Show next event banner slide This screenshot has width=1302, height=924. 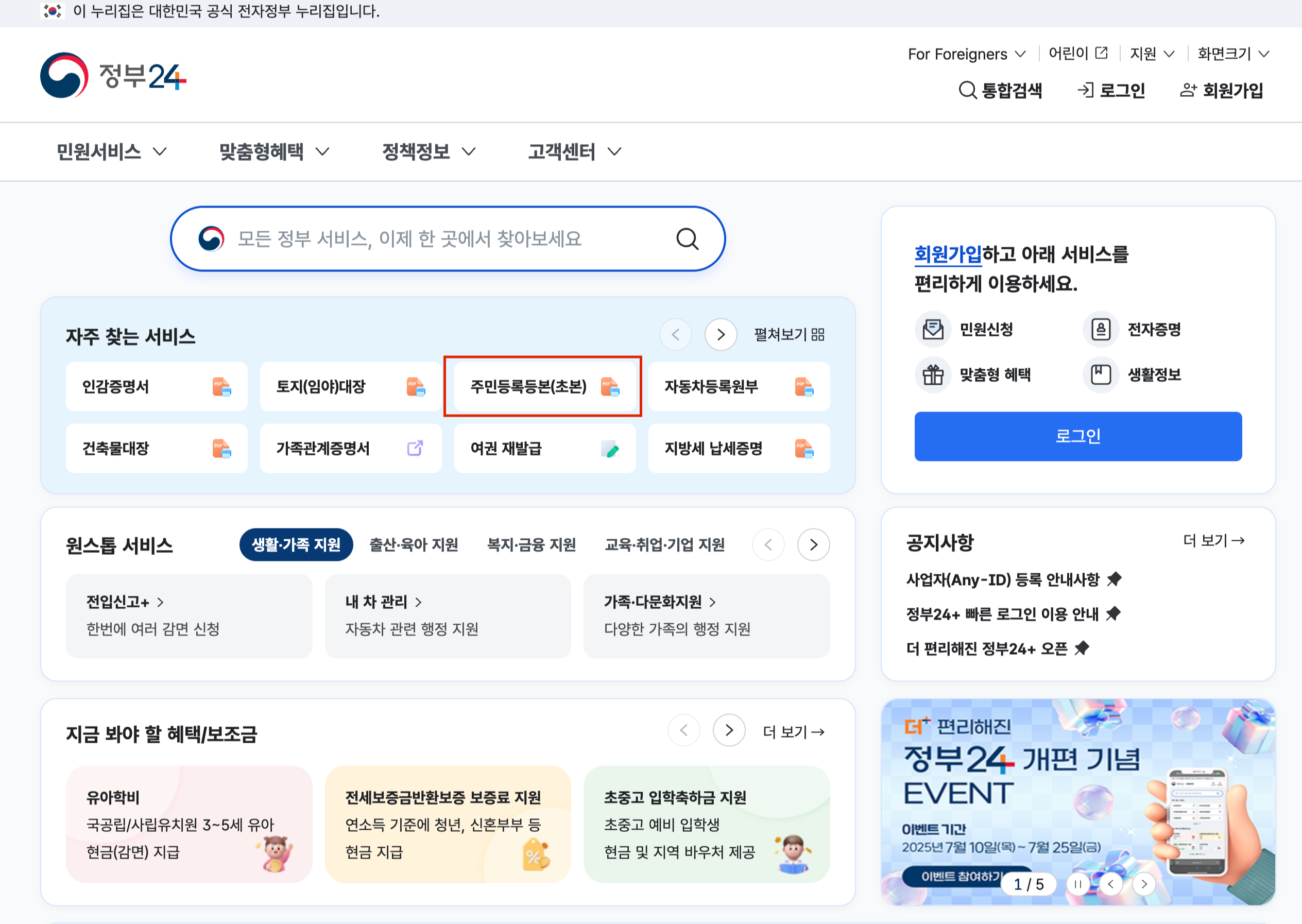click(x=1144, y=884)
